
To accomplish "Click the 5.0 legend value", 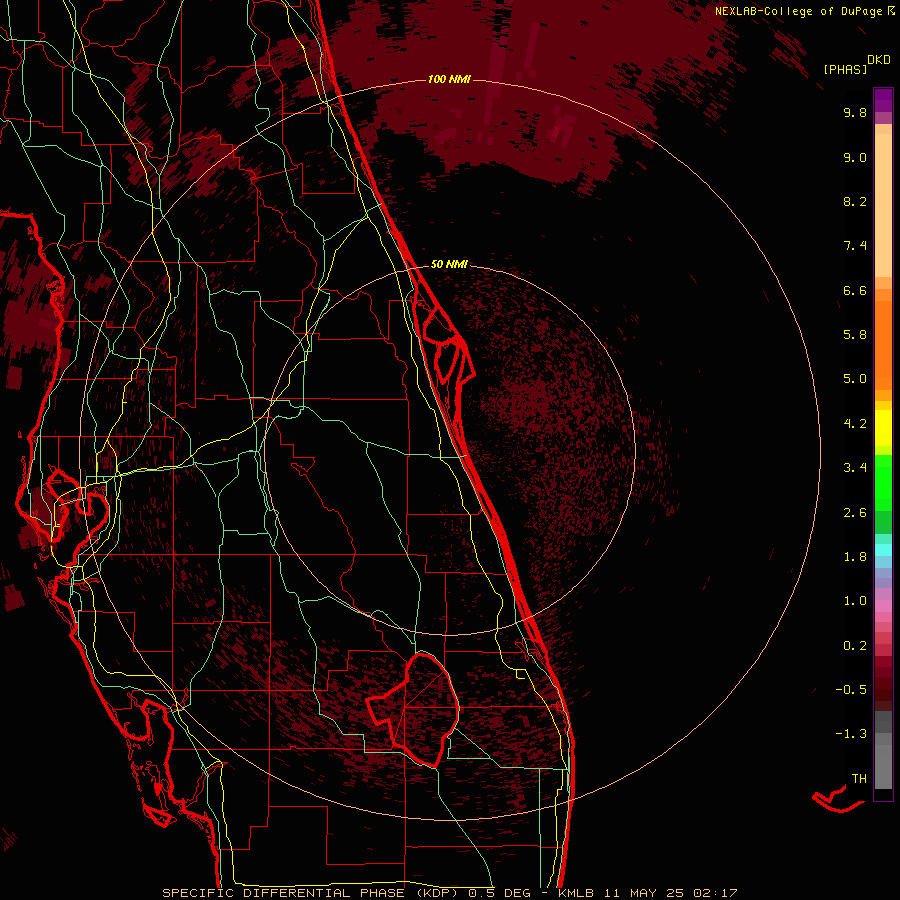I will pos(855,379).
